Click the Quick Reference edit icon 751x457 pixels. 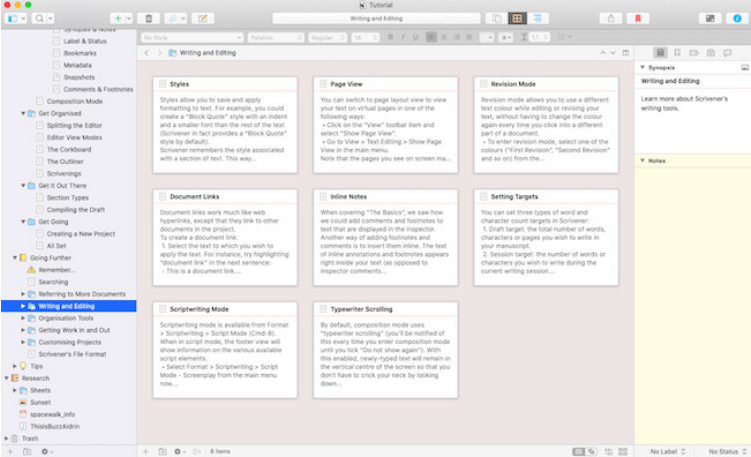pyautogui.click(x=203, y=18)
